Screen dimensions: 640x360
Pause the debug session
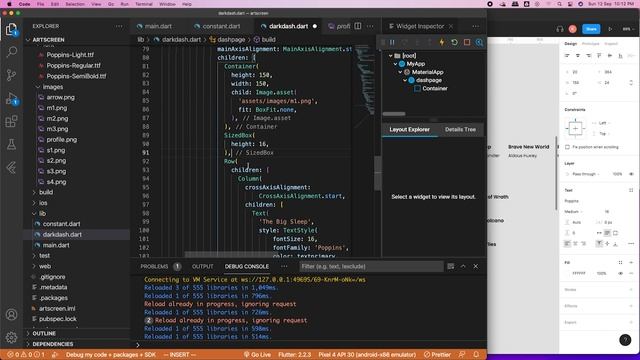(392, 42)
